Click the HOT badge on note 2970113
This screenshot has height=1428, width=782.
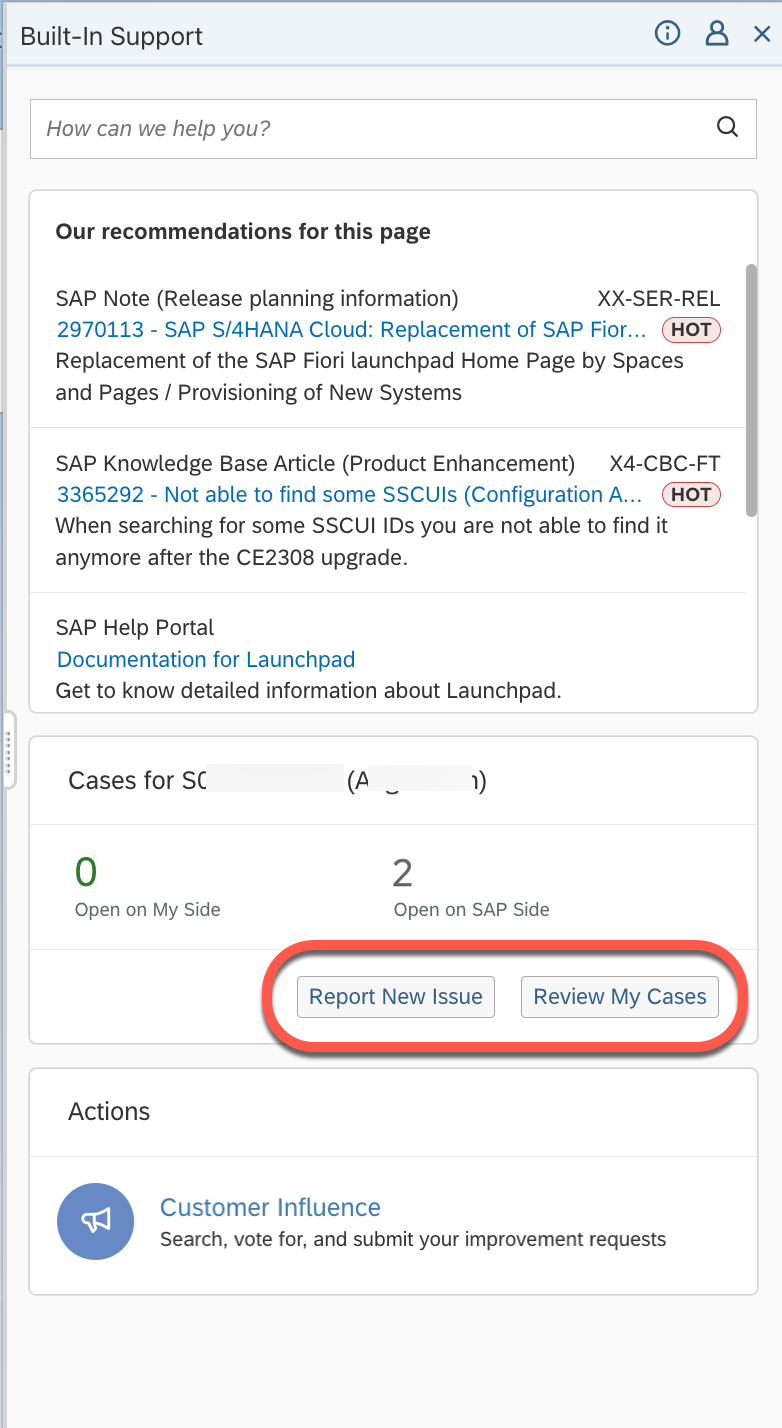pyautogui.click(x=691, y=330)
